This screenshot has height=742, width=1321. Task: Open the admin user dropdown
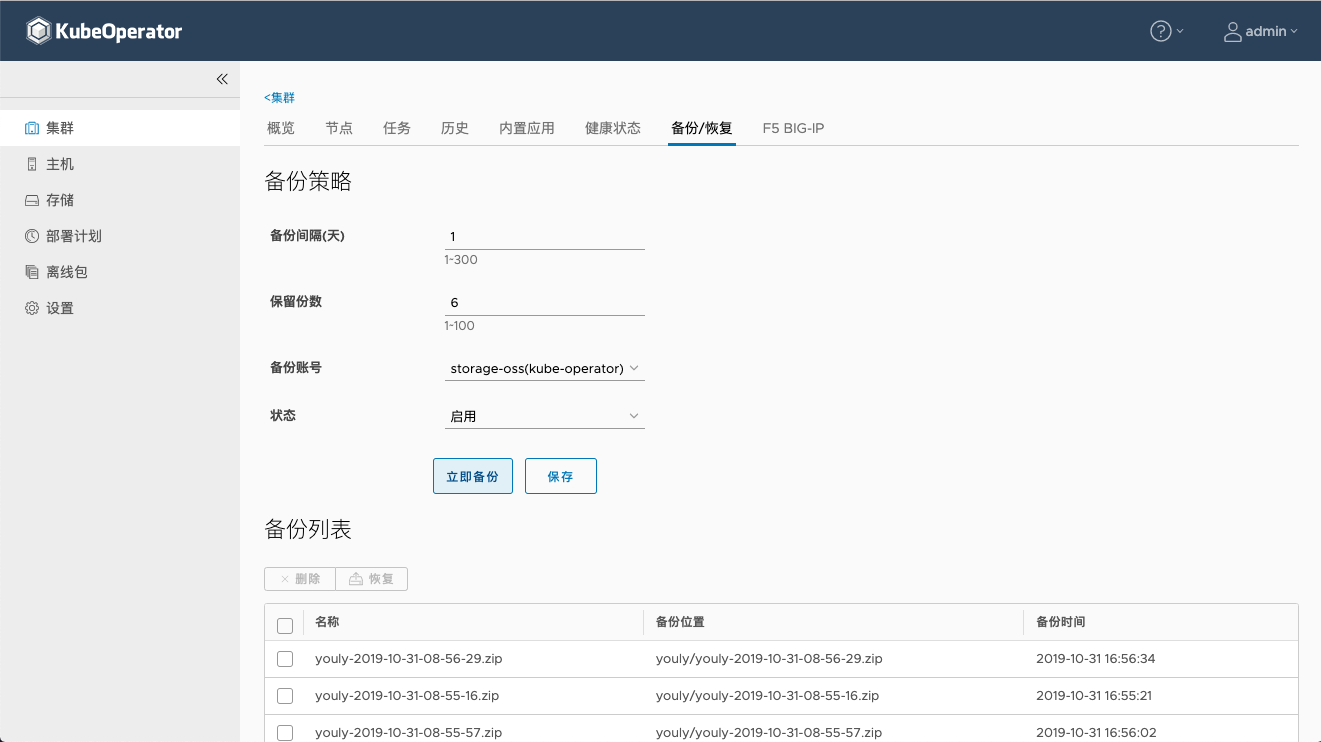pyautogui.click(x=1260, y=31)
